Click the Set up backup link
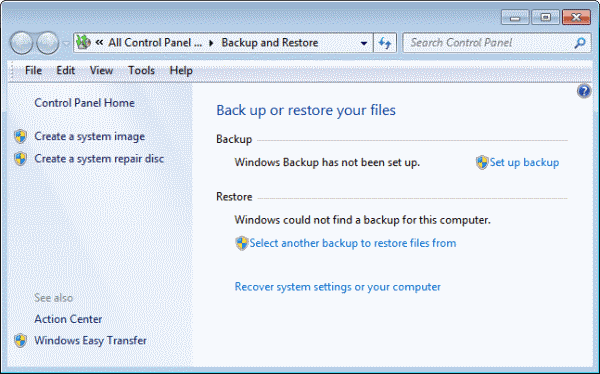Viewport: 600px width, 374px height. [x=524, y=162]
